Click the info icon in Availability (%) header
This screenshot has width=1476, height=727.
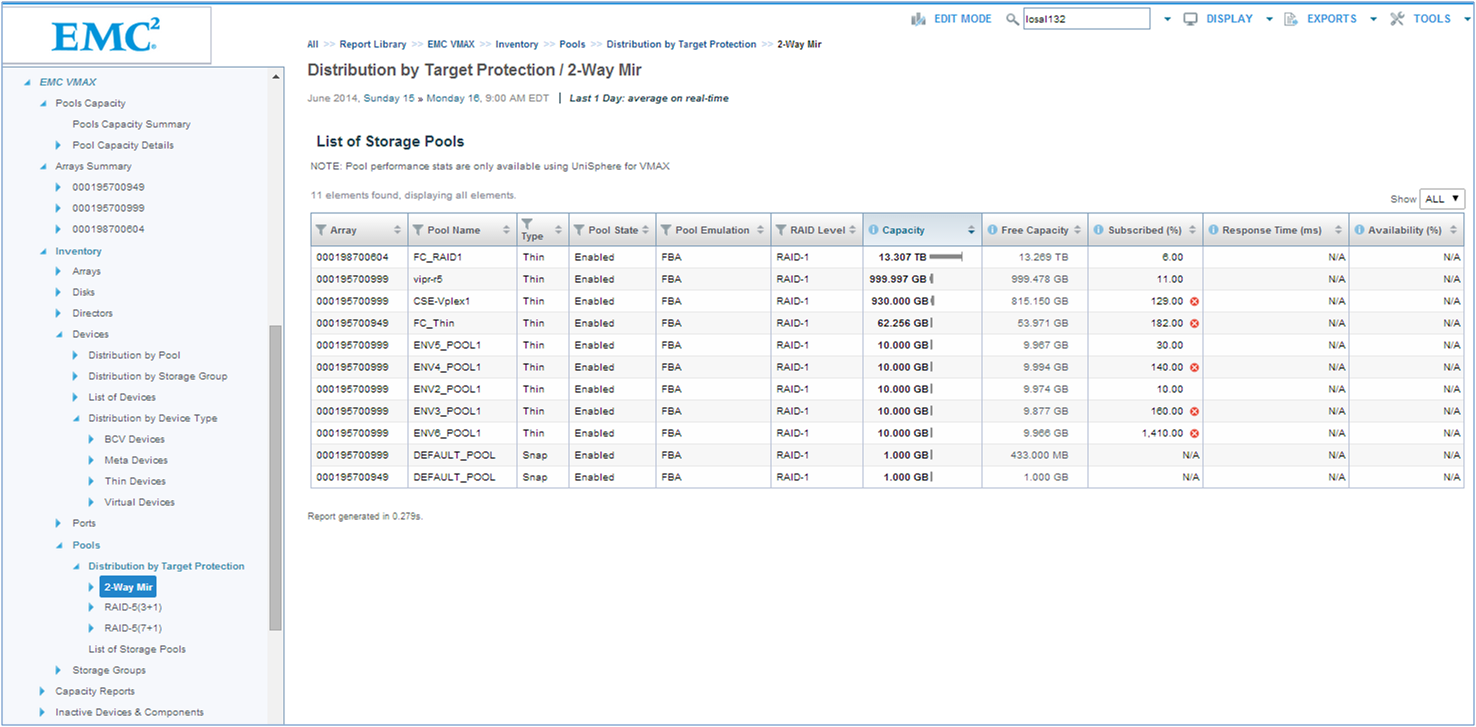pyautogui.click(x=1359, y=230)
